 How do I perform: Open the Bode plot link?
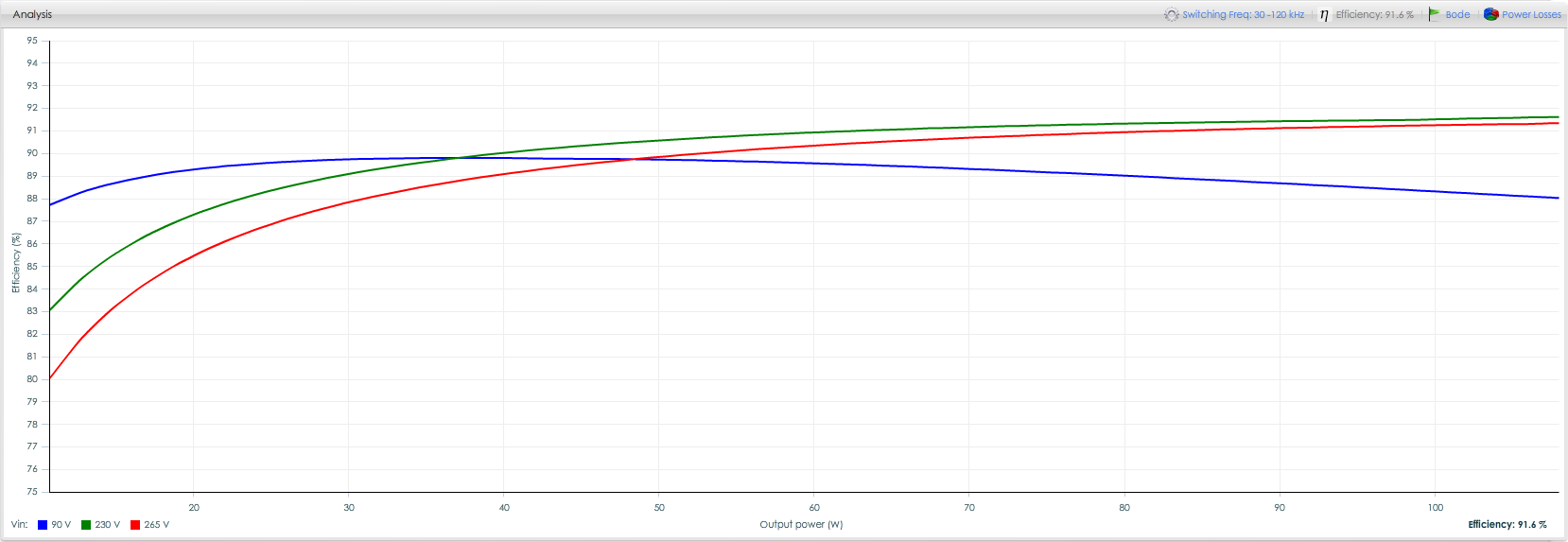click(1457, 14)
